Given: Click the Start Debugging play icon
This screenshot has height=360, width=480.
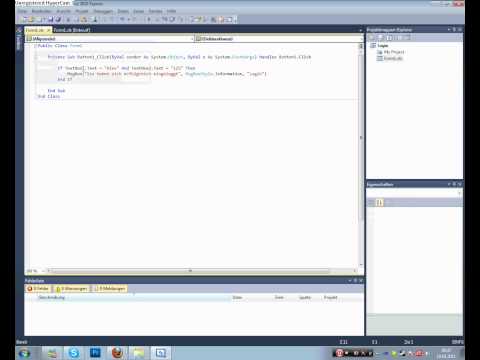Looking at the screenshot, I should (149, 20).
